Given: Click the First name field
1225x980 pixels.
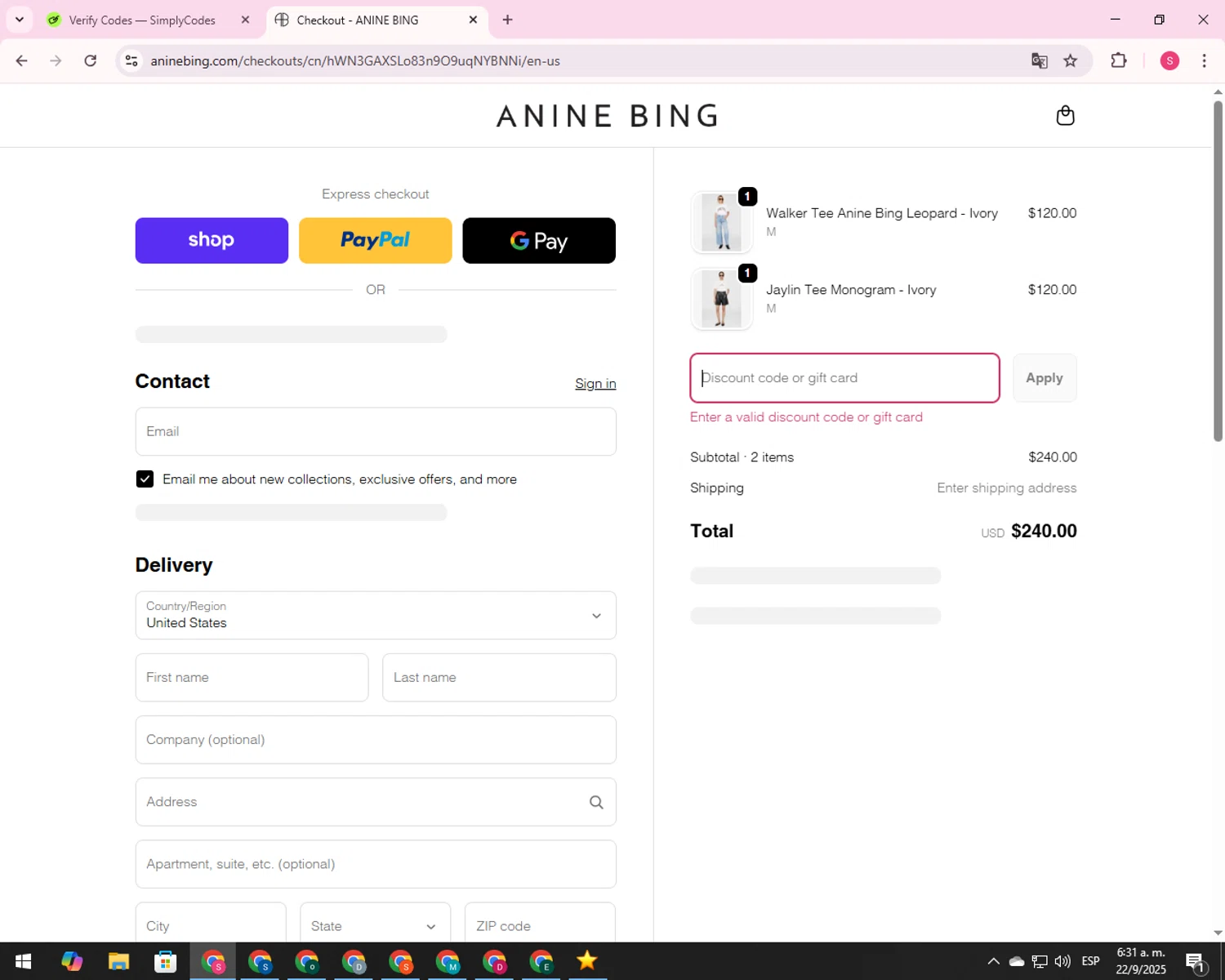Looking at the screenshot, I should pos(252,677).
